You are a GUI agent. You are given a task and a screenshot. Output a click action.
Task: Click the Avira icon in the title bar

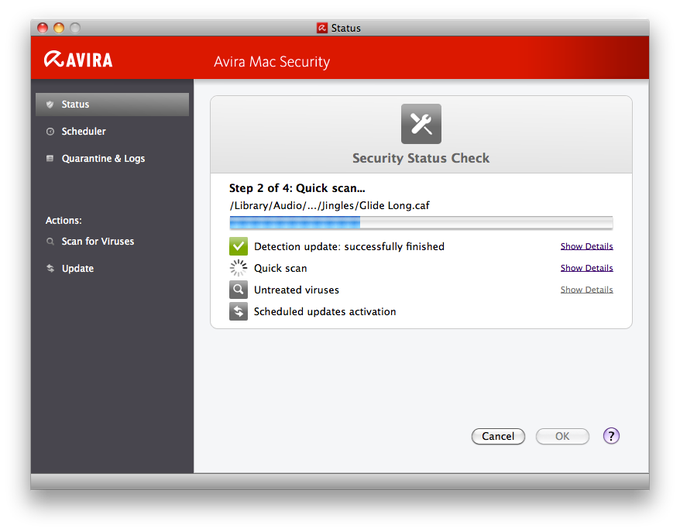coord(322,28)
